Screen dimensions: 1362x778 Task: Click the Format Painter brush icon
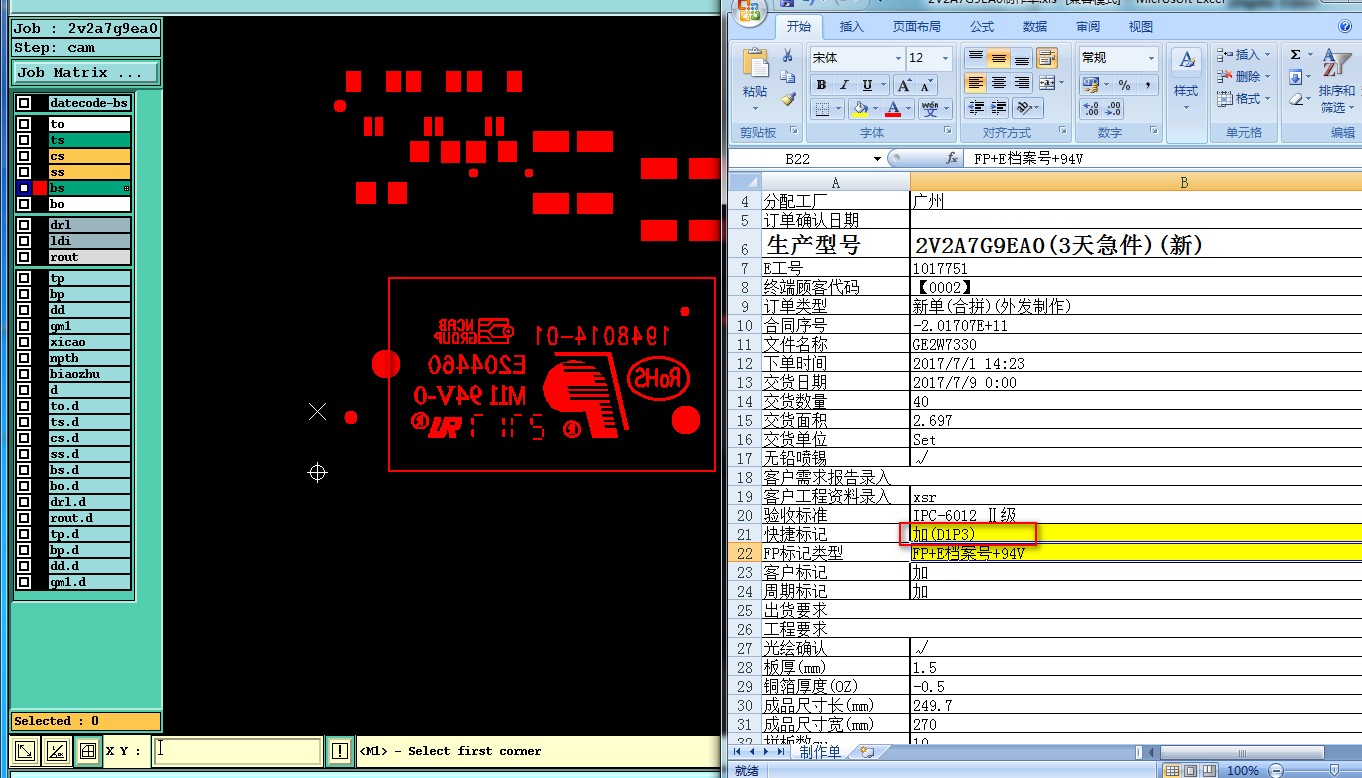pyautogui.click(x=787, y=100)
